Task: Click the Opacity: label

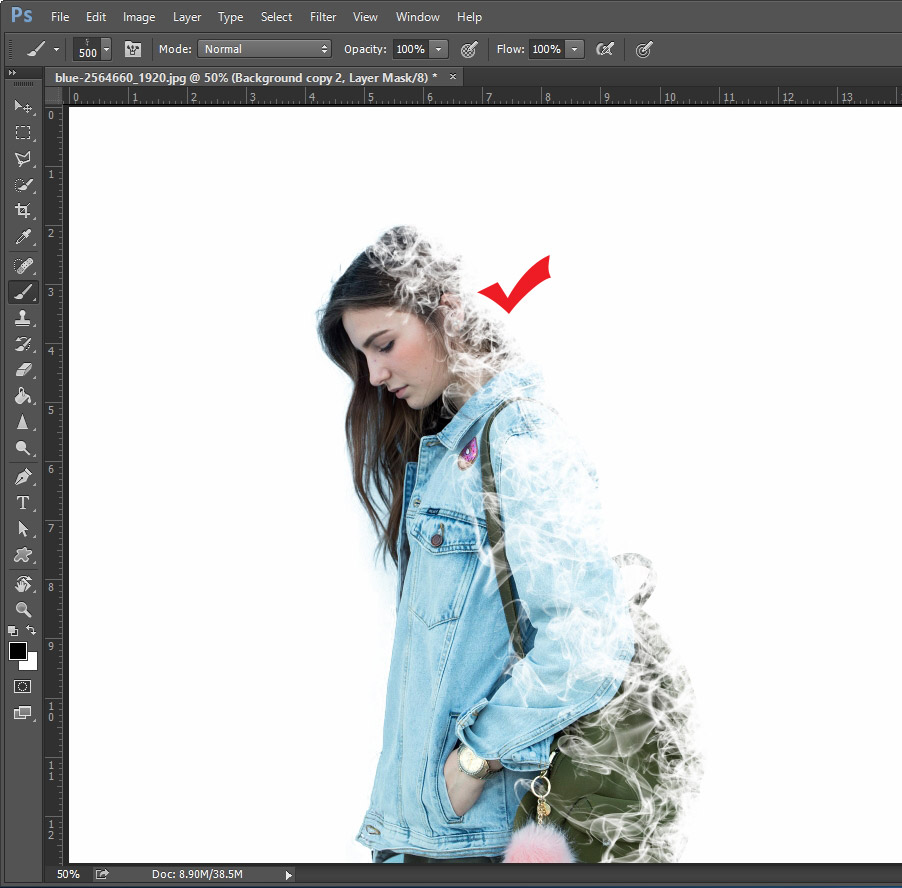Action: click(x=365, y=49)
